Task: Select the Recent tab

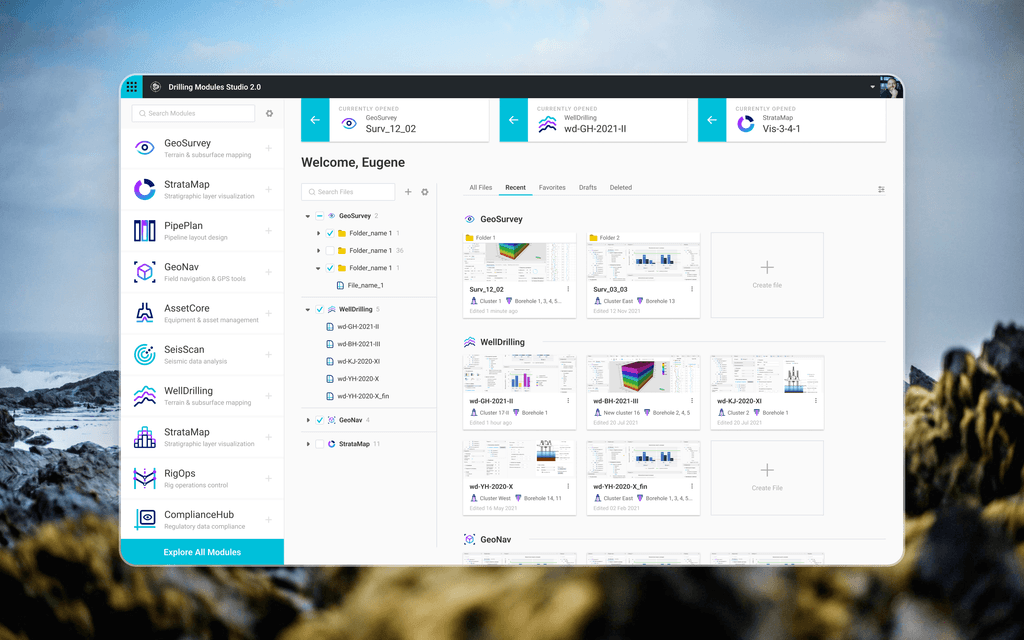Action: 515,187
